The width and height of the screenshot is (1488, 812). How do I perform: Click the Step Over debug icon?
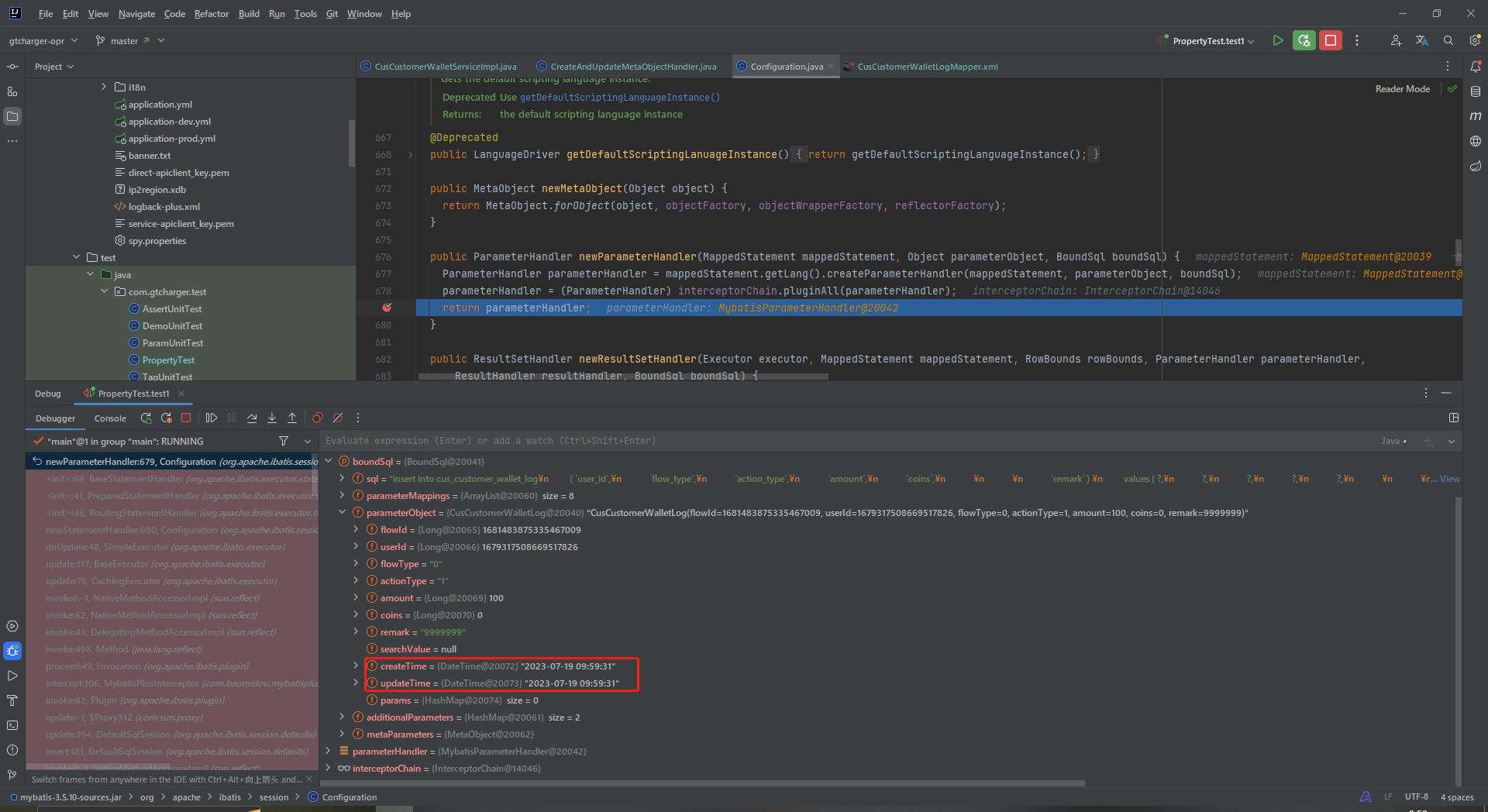pyautogui.click(x=252, y=418)
